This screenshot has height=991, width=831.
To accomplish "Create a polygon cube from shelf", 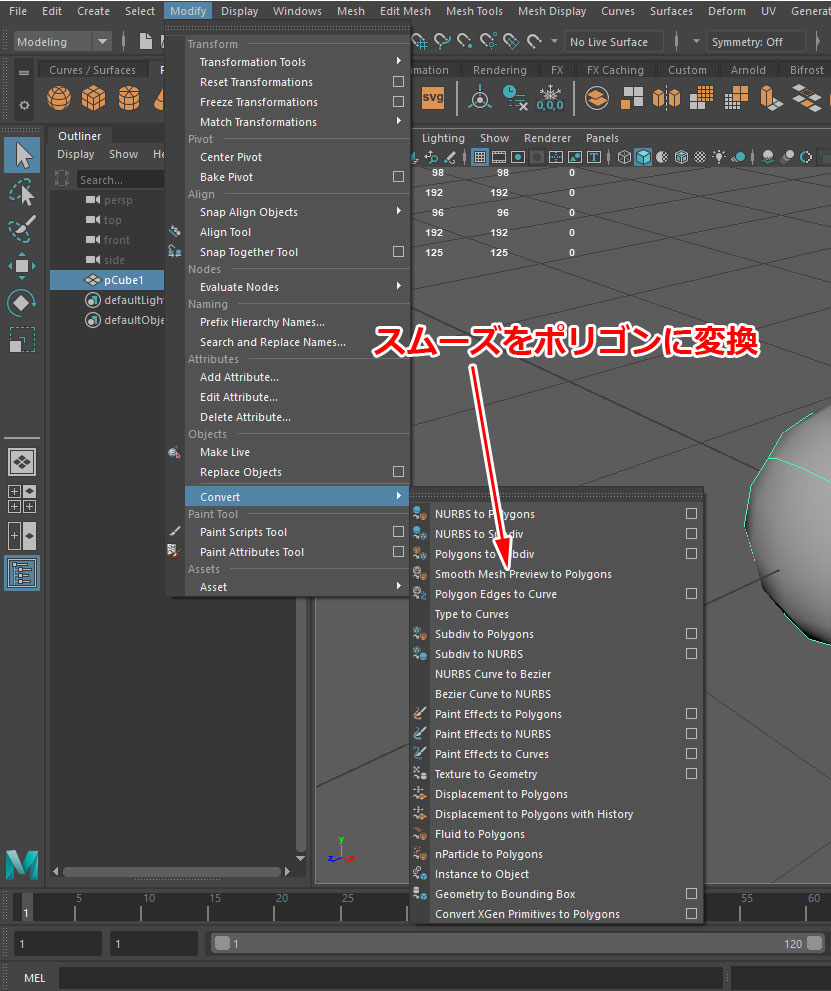I will [x=94, y=98].
